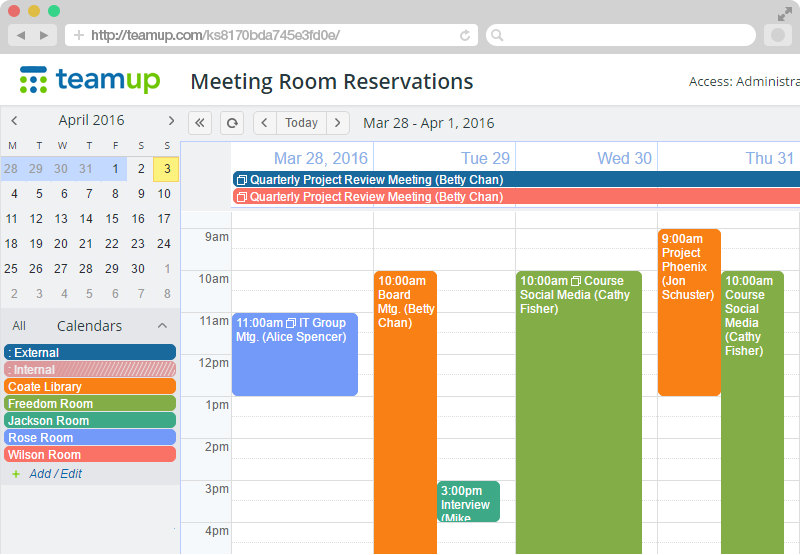Open the 10:00am Board Mtg. event

click(x=405, y=412)
